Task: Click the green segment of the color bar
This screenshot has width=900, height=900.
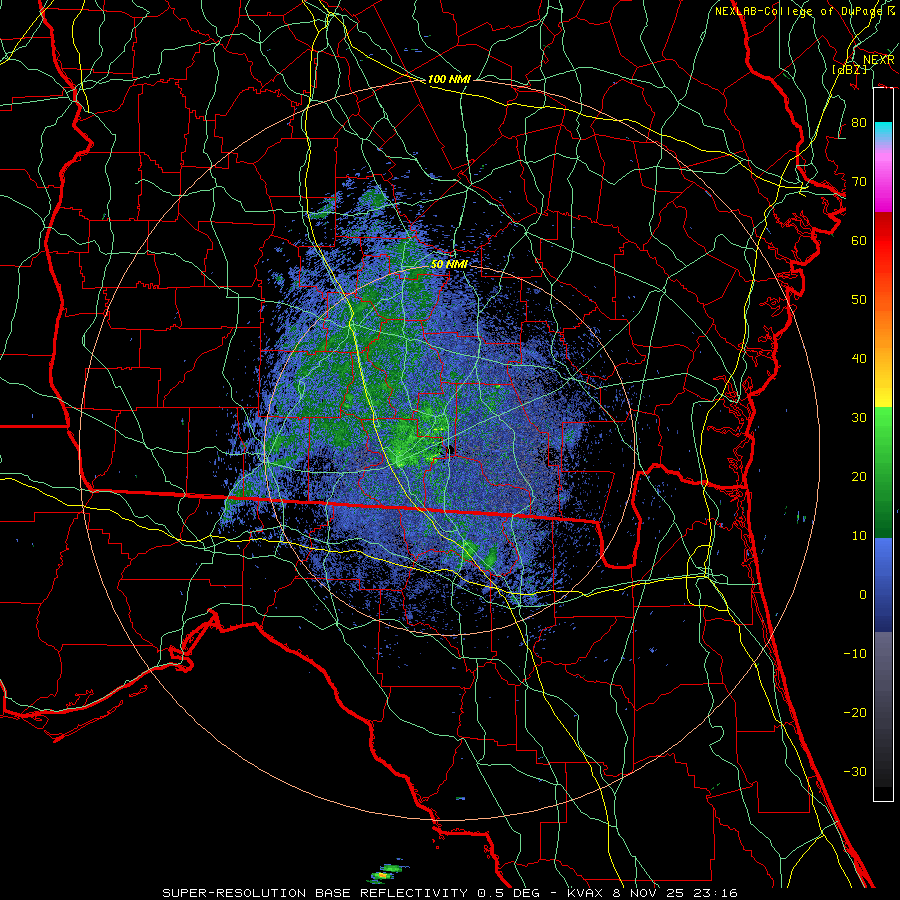Action: (x=883, y=472)
